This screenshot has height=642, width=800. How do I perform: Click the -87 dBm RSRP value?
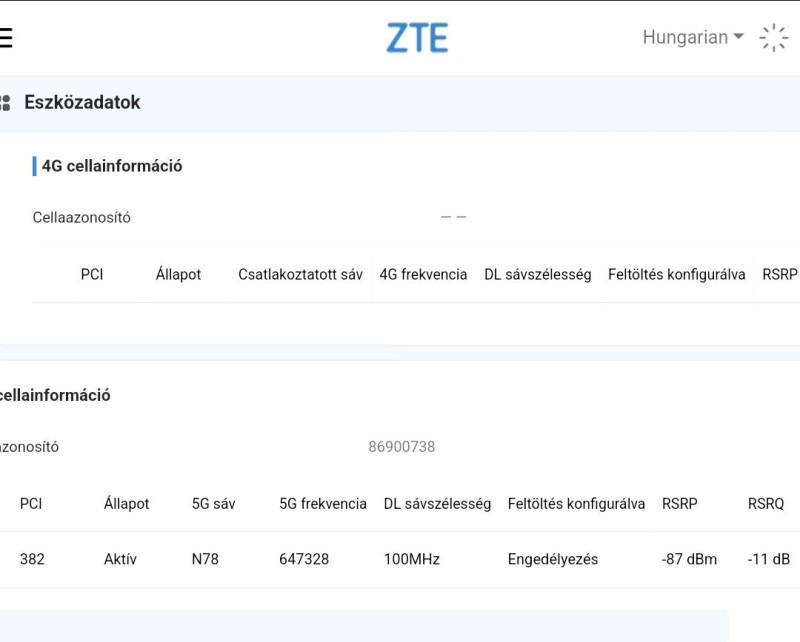689,559
